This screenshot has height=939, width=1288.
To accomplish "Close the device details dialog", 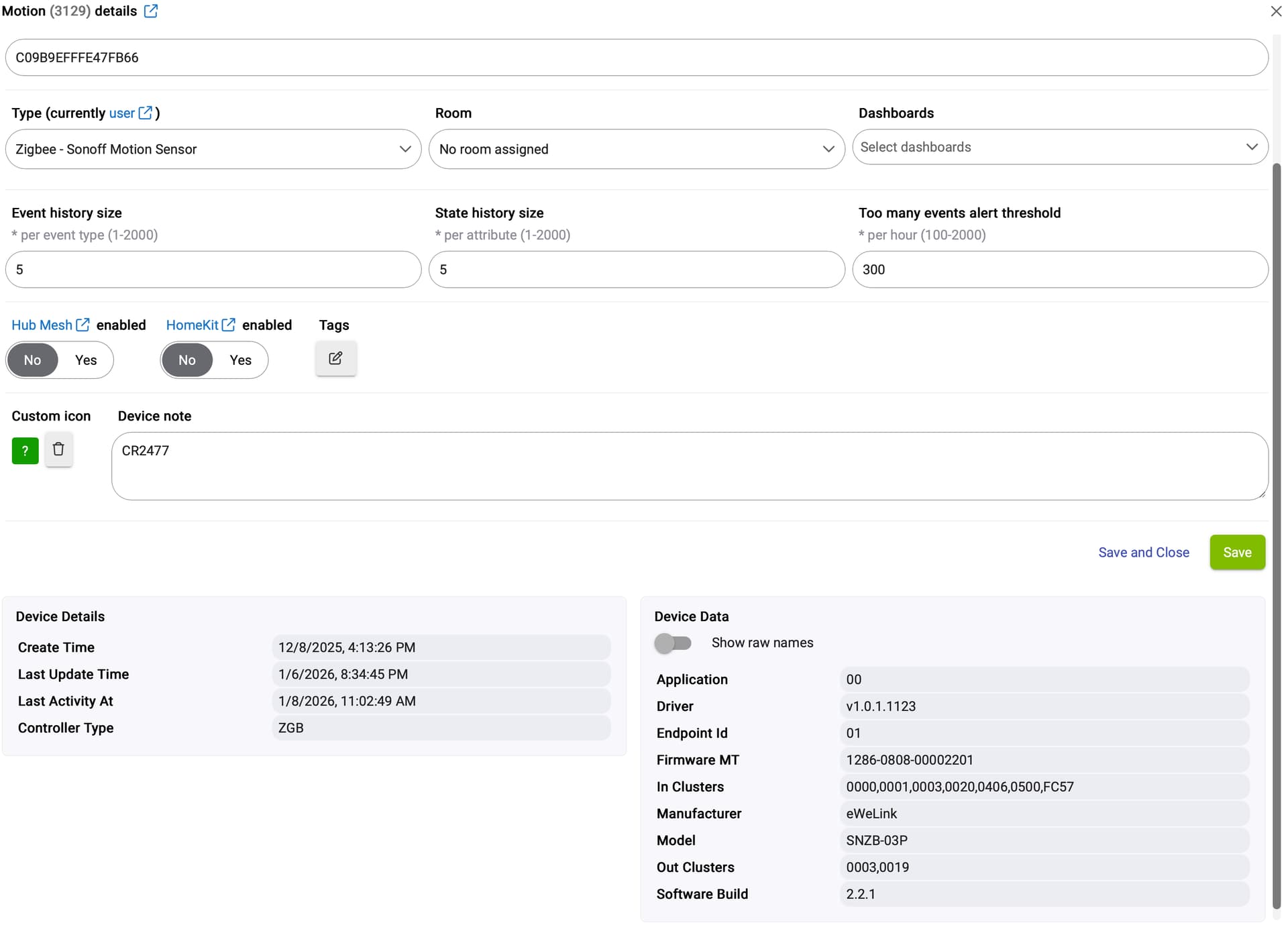I will 1275,11.
